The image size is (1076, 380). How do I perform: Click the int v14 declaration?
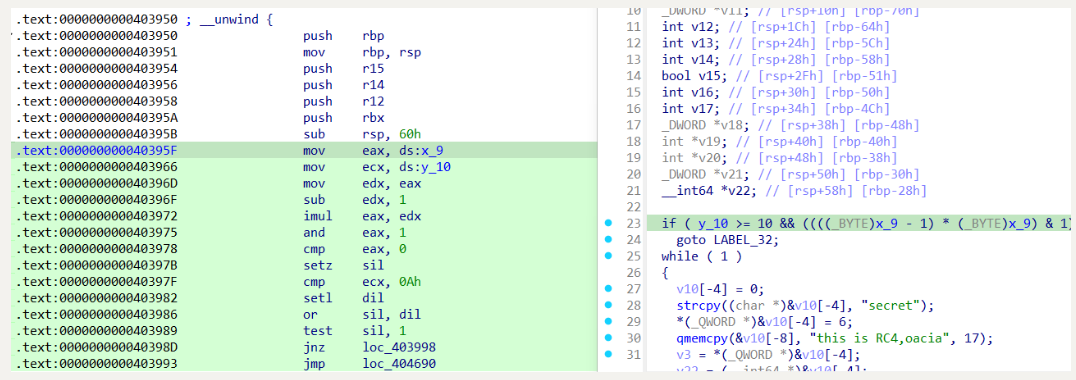click(775, 60)
